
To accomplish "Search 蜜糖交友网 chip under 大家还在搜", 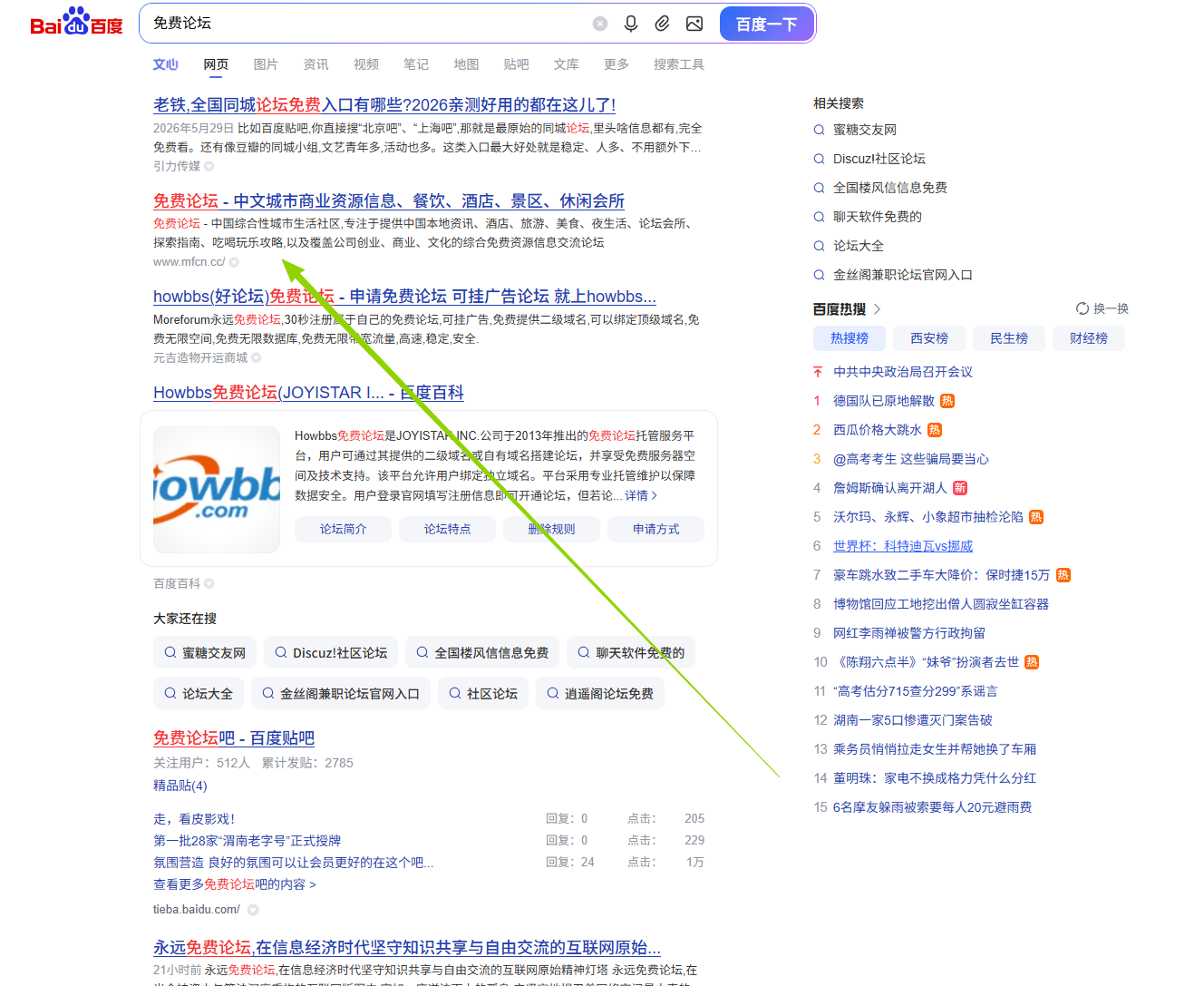I will point(205,653).
